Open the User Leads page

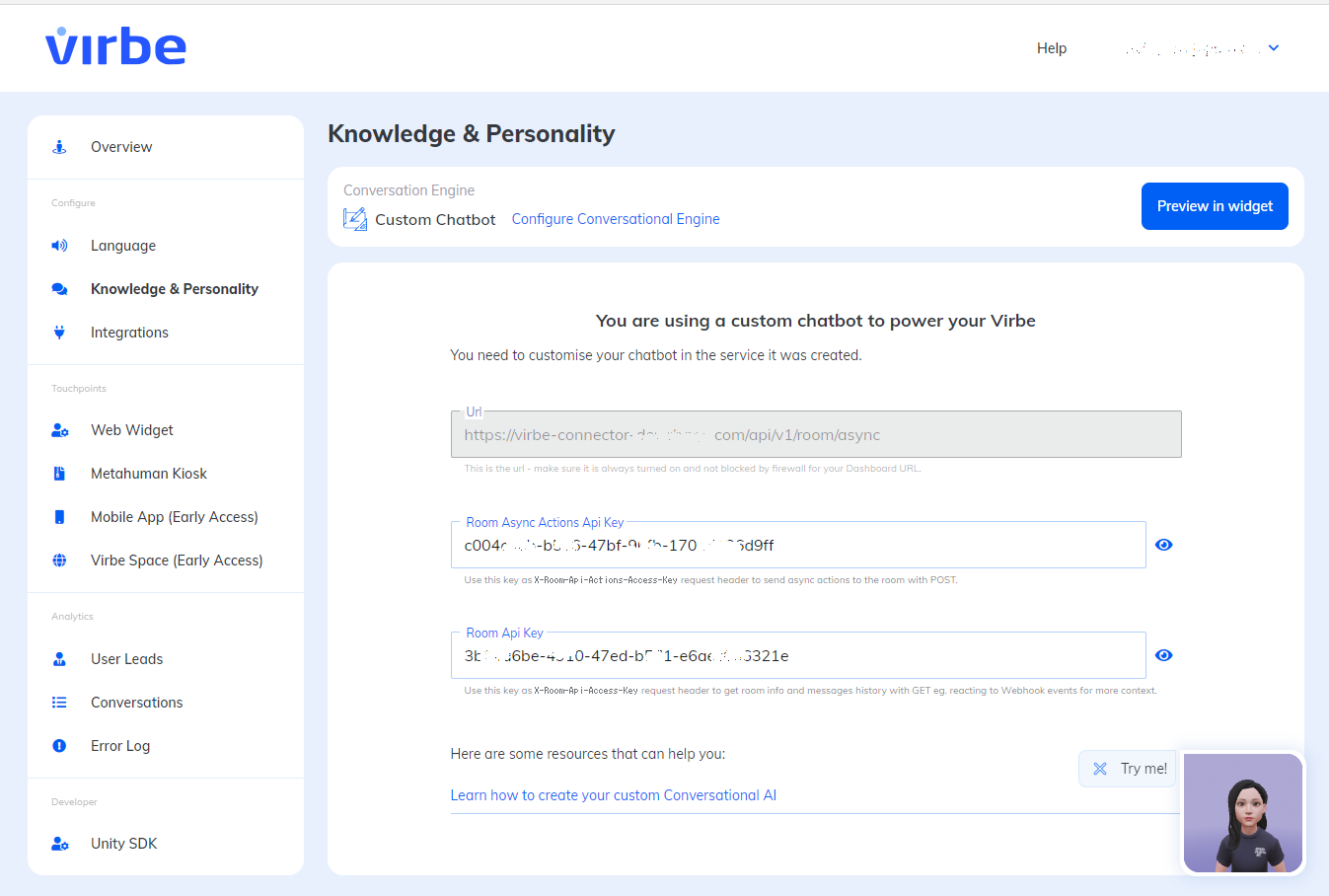pyautogui.click(x=124, y=658)
